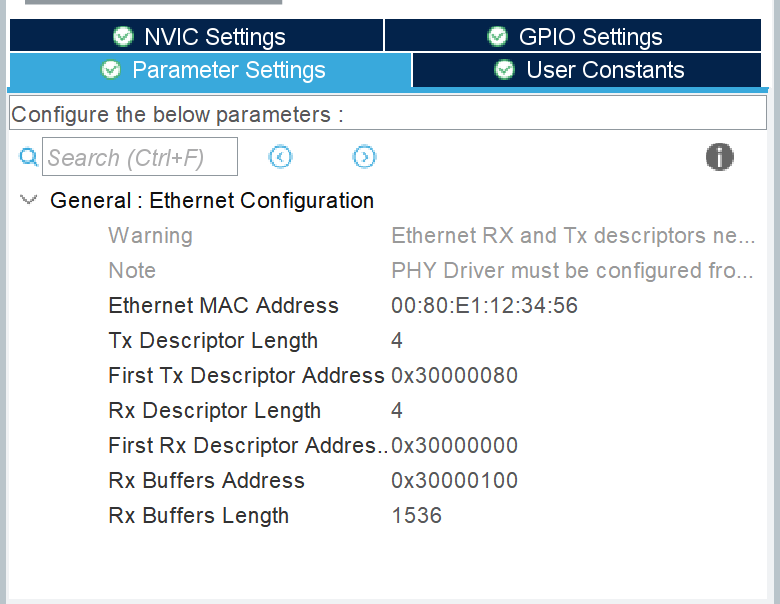This screenshot has width=780, height=604.
Task: Click GPIO Settings green check icon
Action: click(x=497, y=37)
